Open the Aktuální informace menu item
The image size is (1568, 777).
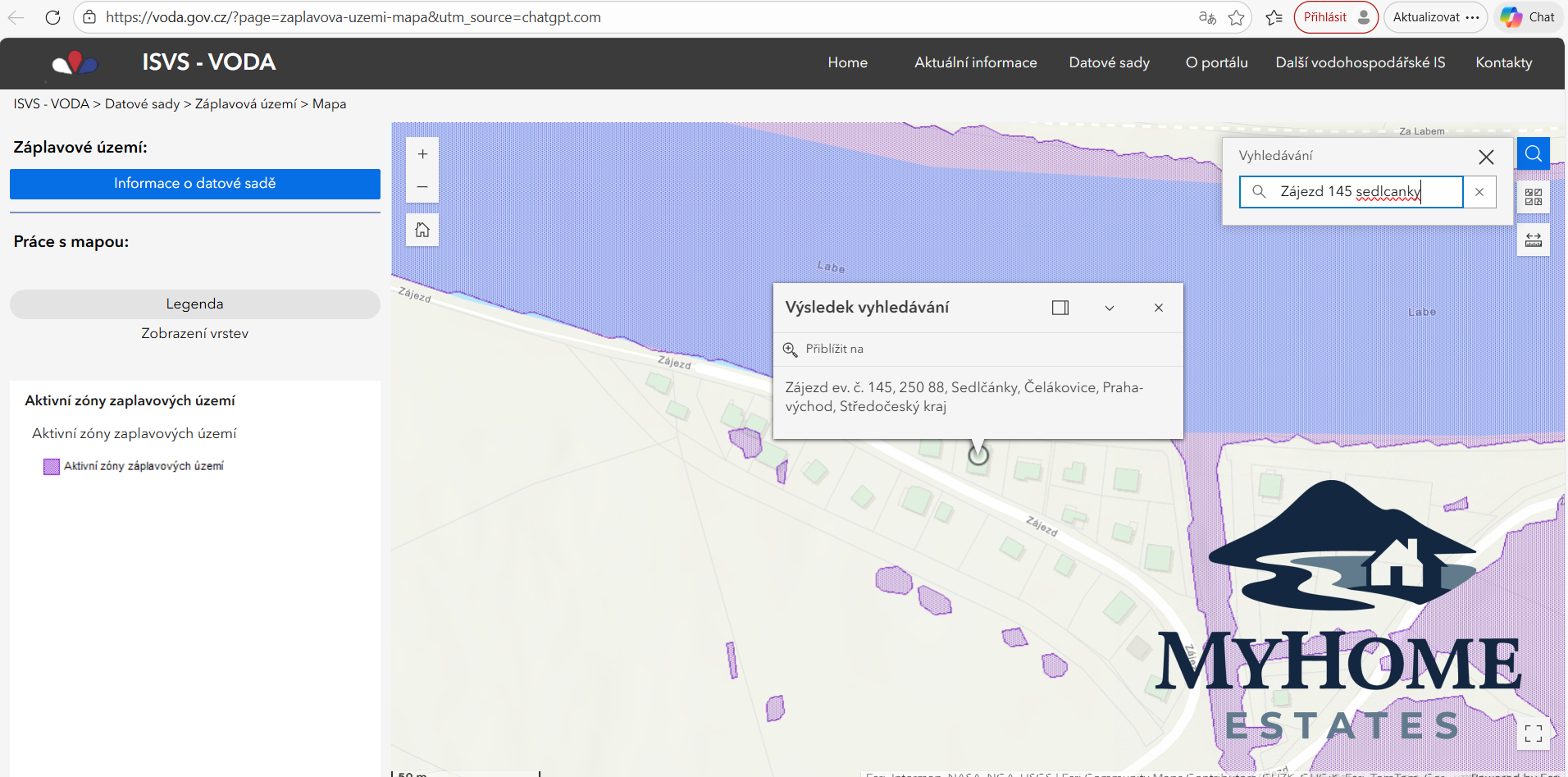tap(975, 62)
